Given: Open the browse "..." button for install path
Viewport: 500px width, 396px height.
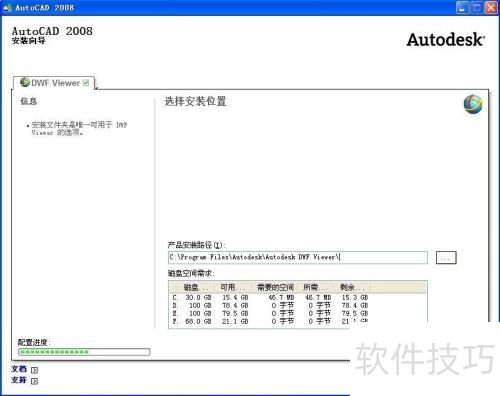Looking at the screenshot, I should point(446,258).
